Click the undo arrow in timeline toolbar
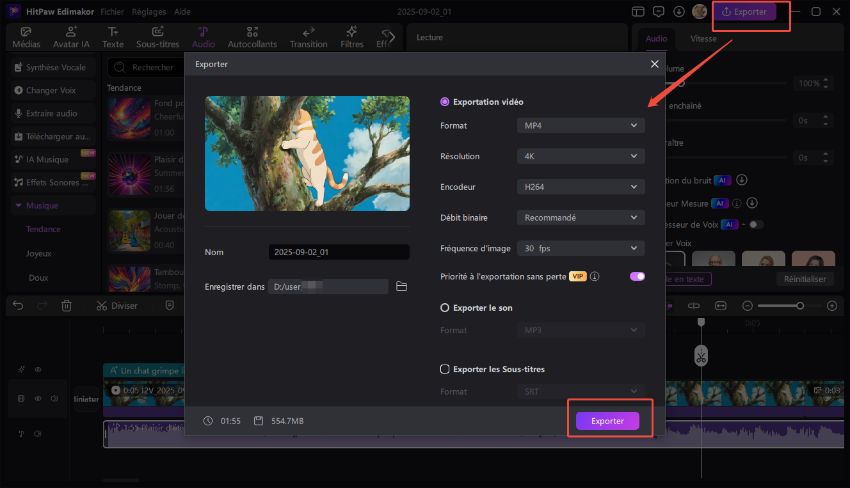Screen dimensions: 850x488 pos(18,306)
